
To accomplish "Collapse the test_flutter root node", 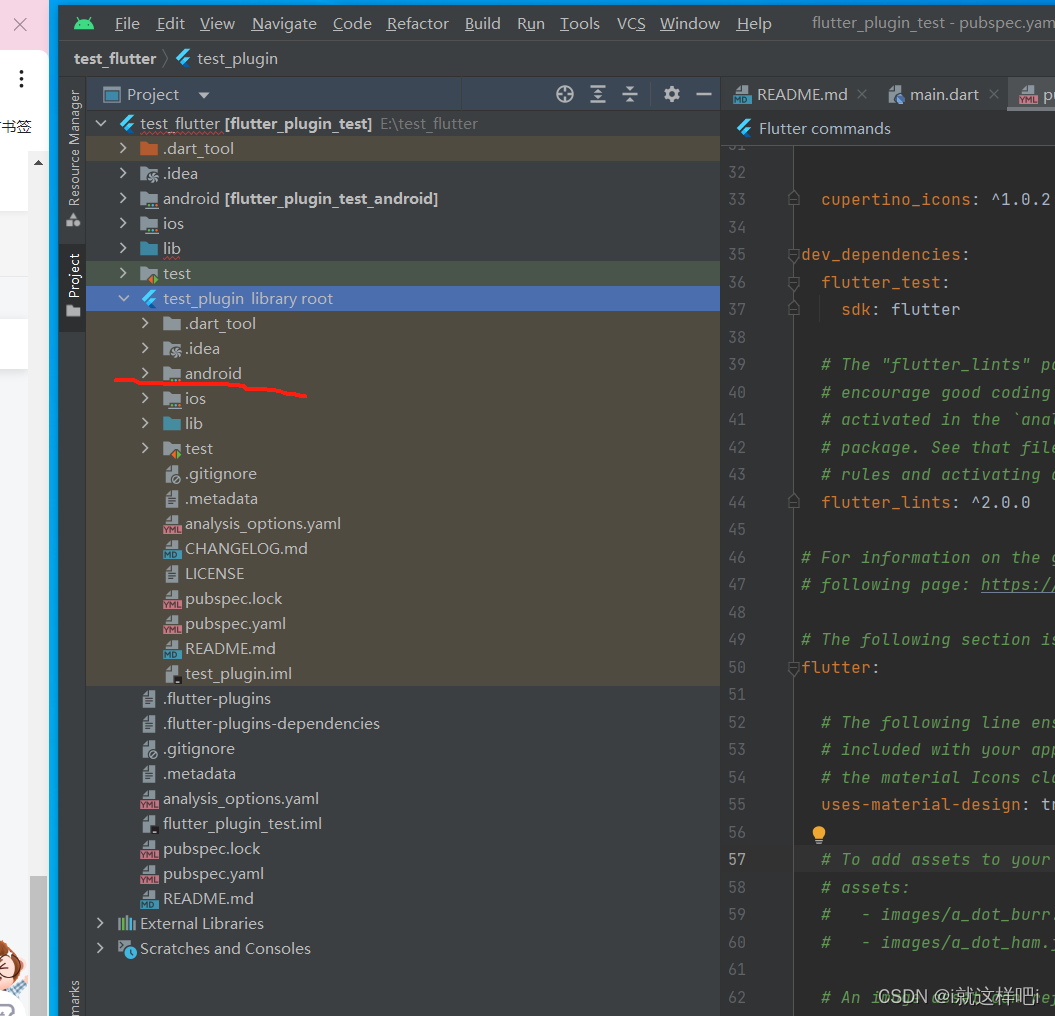I will (102, 123).
